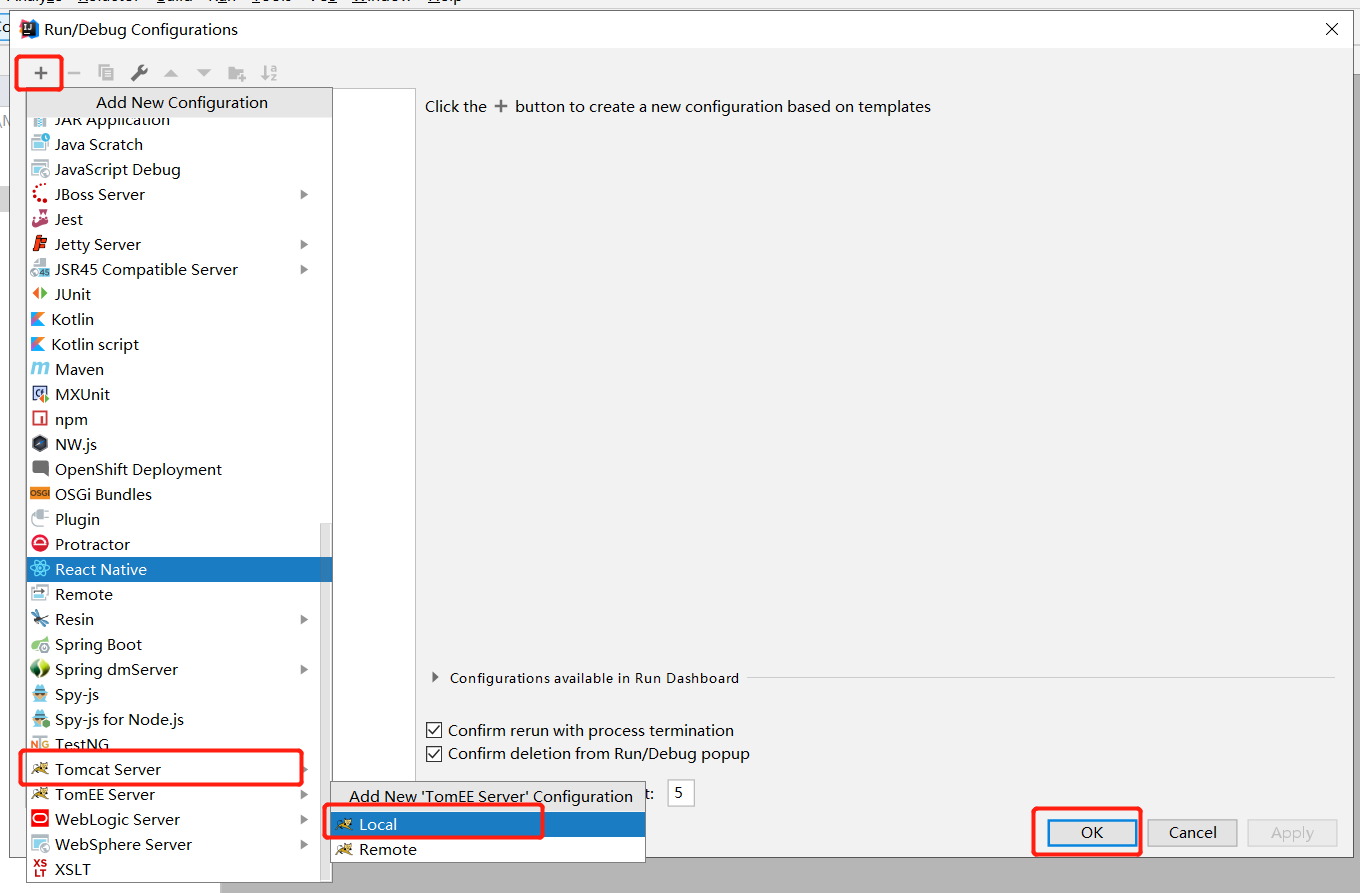Image resolution: width=1360 pixels, height=893 pixels.
Task: Open Edit Templates wrench icon
Action: (x=140, y=73)
